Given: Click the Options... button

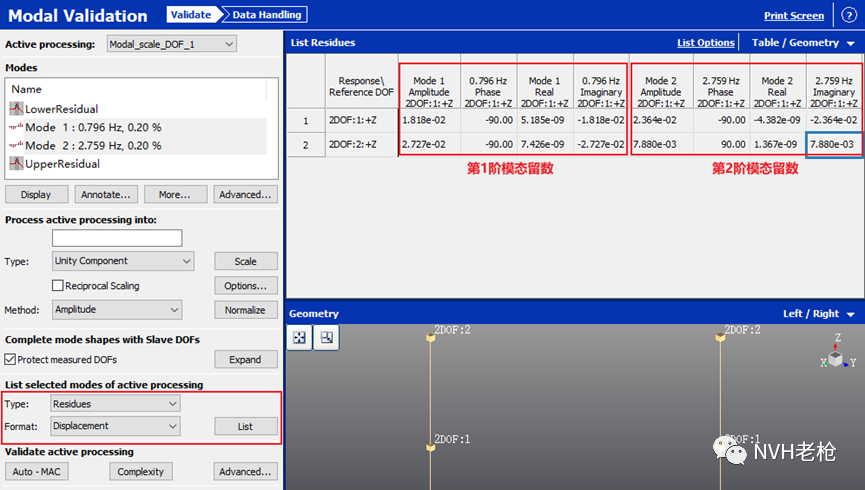Looking at the screenshot, I should coord(246,285).
